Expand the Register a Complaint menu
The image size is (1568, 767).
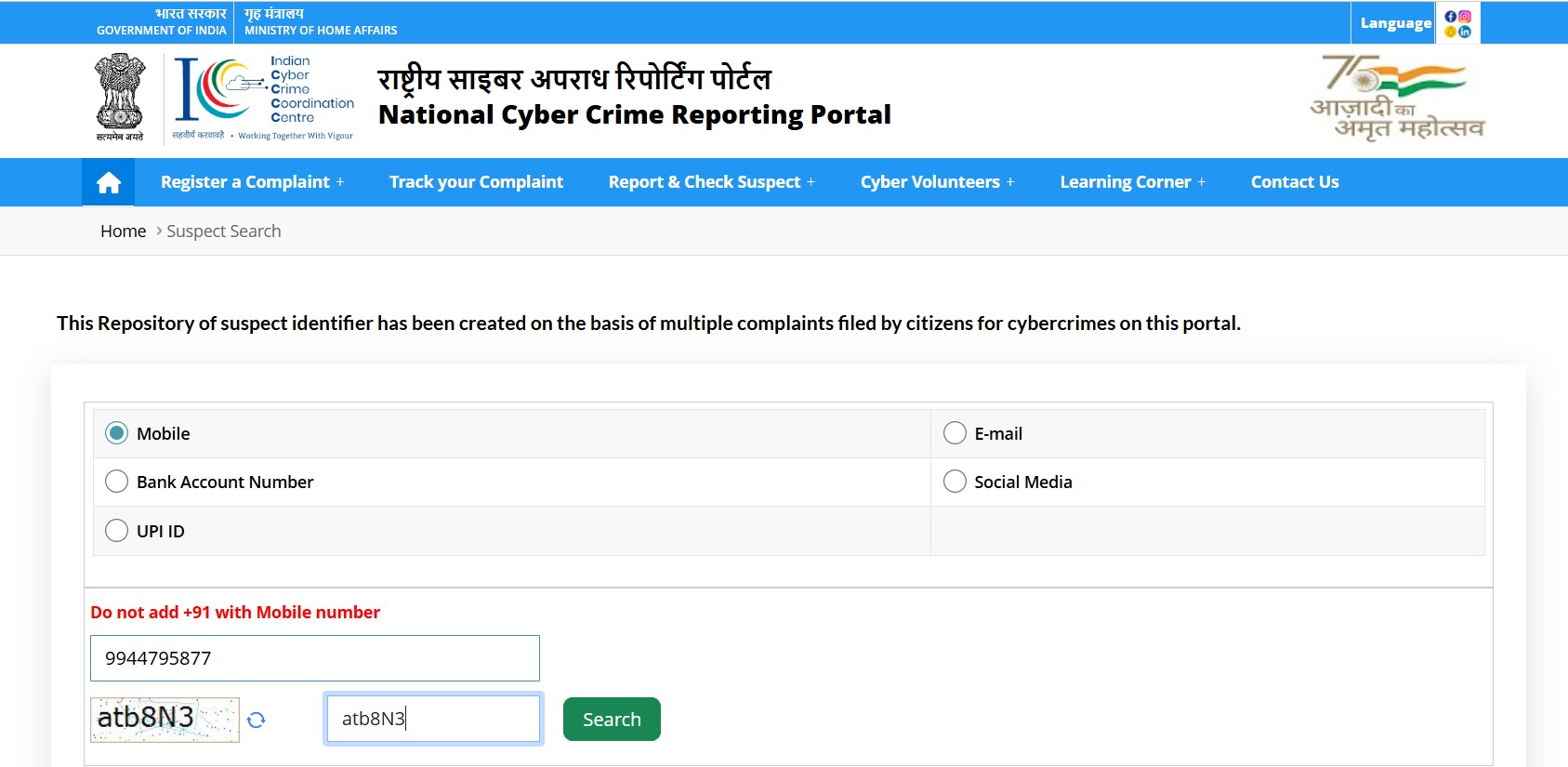click(252, 182)
